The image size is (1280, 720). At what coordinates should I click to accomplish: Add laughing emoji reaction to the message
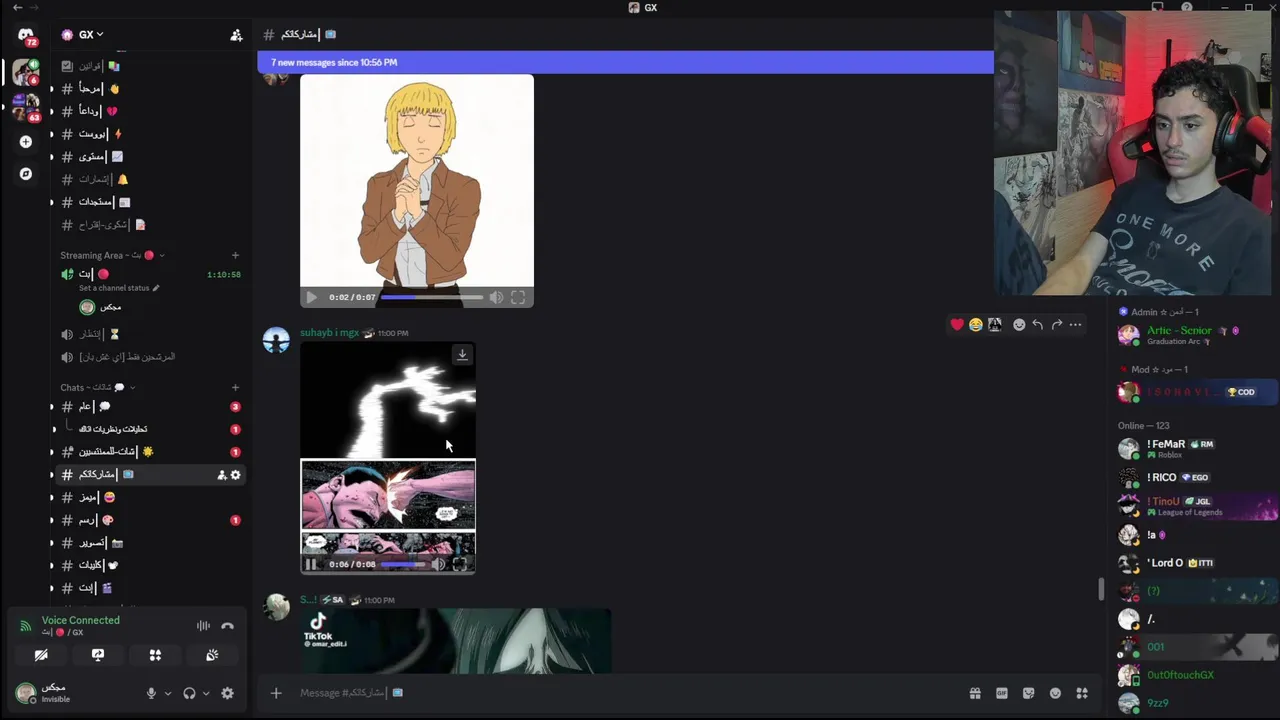[x=976, y=324]
